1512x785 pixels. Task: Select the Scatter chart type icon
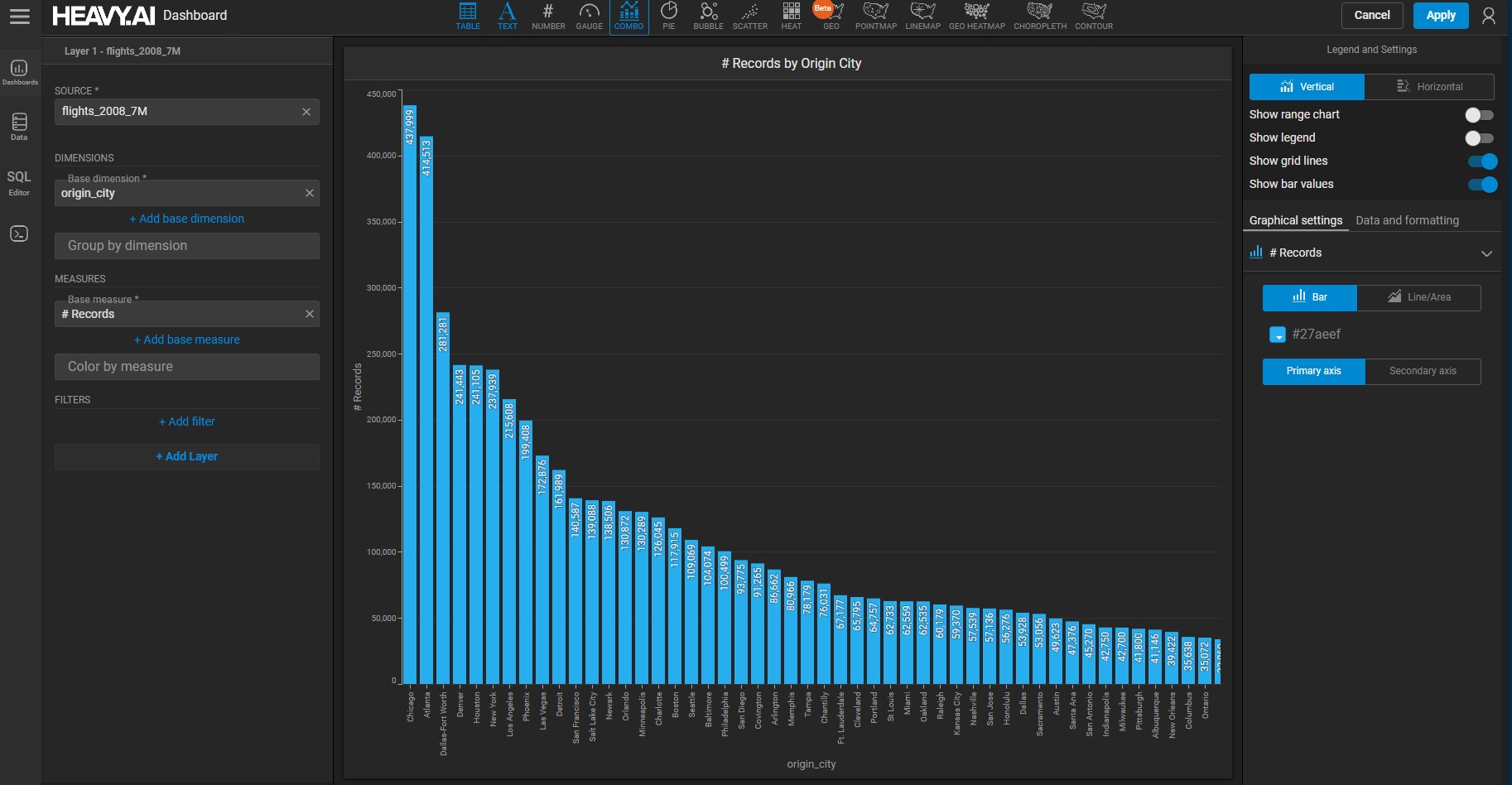(749, 16)
